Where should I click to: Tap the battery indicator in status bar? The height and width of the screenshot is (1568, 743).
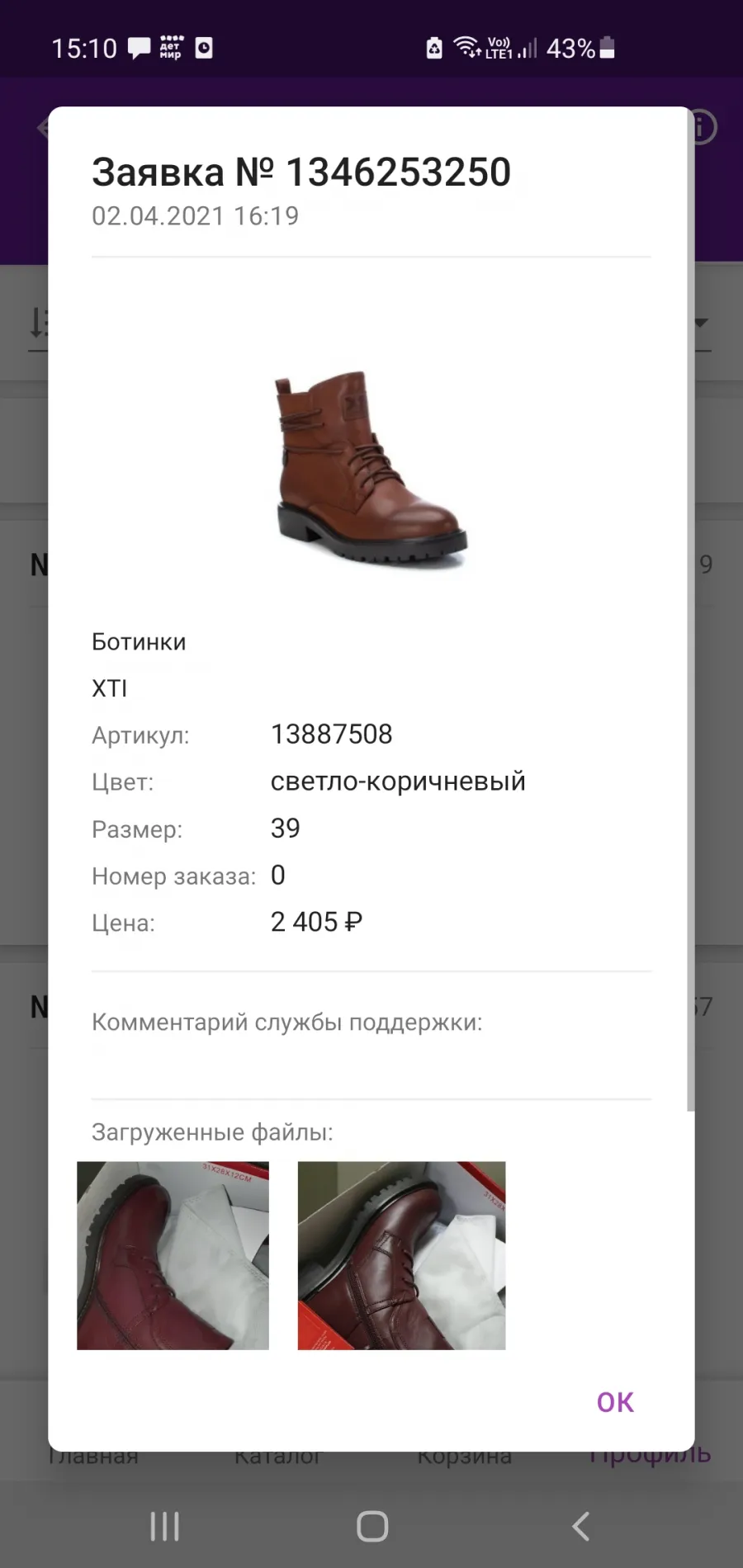point(607,48)
